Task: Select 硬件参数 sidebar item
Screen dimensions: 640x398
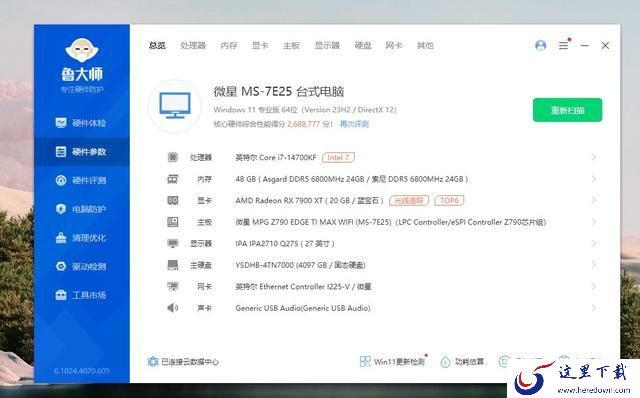Action: (82, 152)
